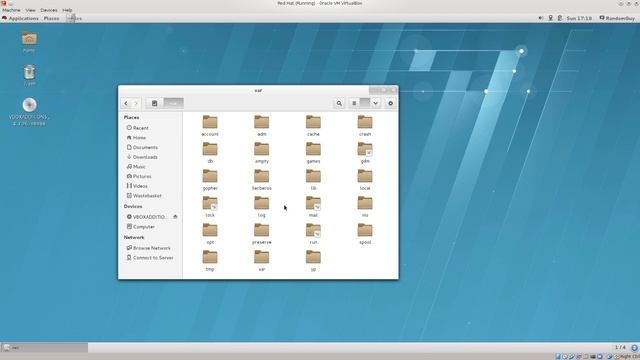Select the cache folder

(x=313, y=126)
